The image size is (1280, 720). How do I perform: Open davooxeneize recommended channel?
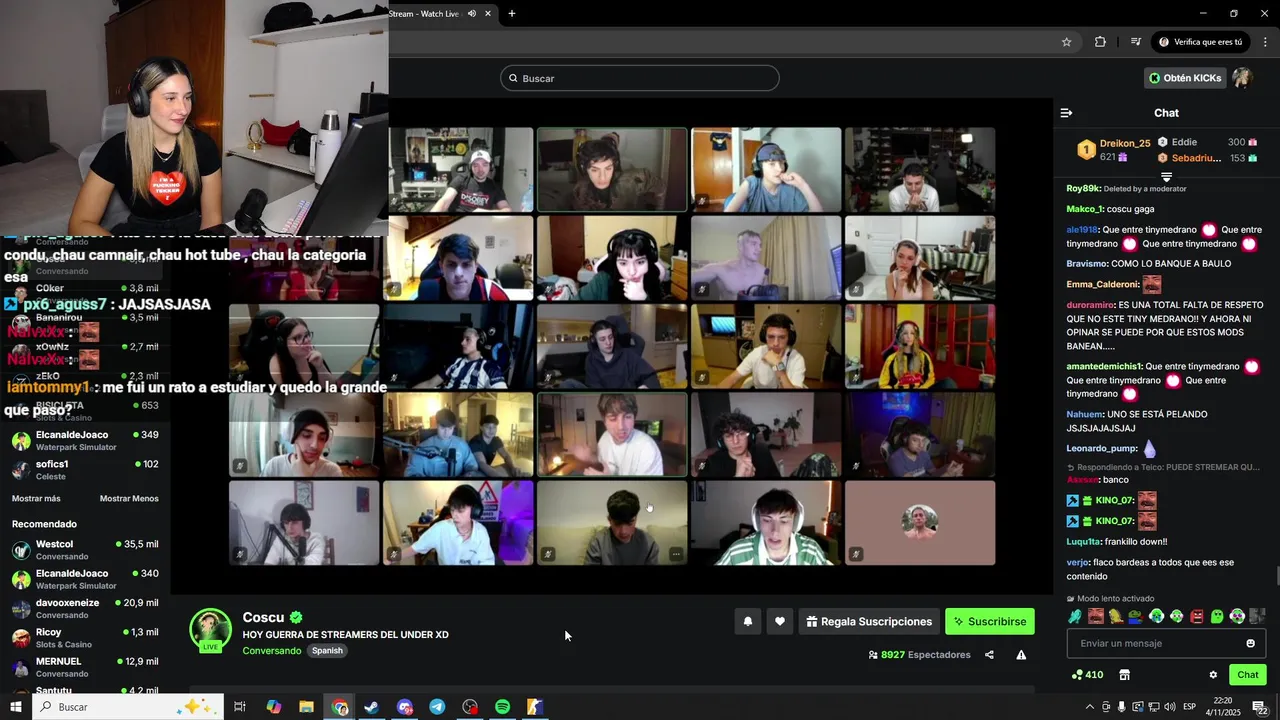[x=85, y=608]
